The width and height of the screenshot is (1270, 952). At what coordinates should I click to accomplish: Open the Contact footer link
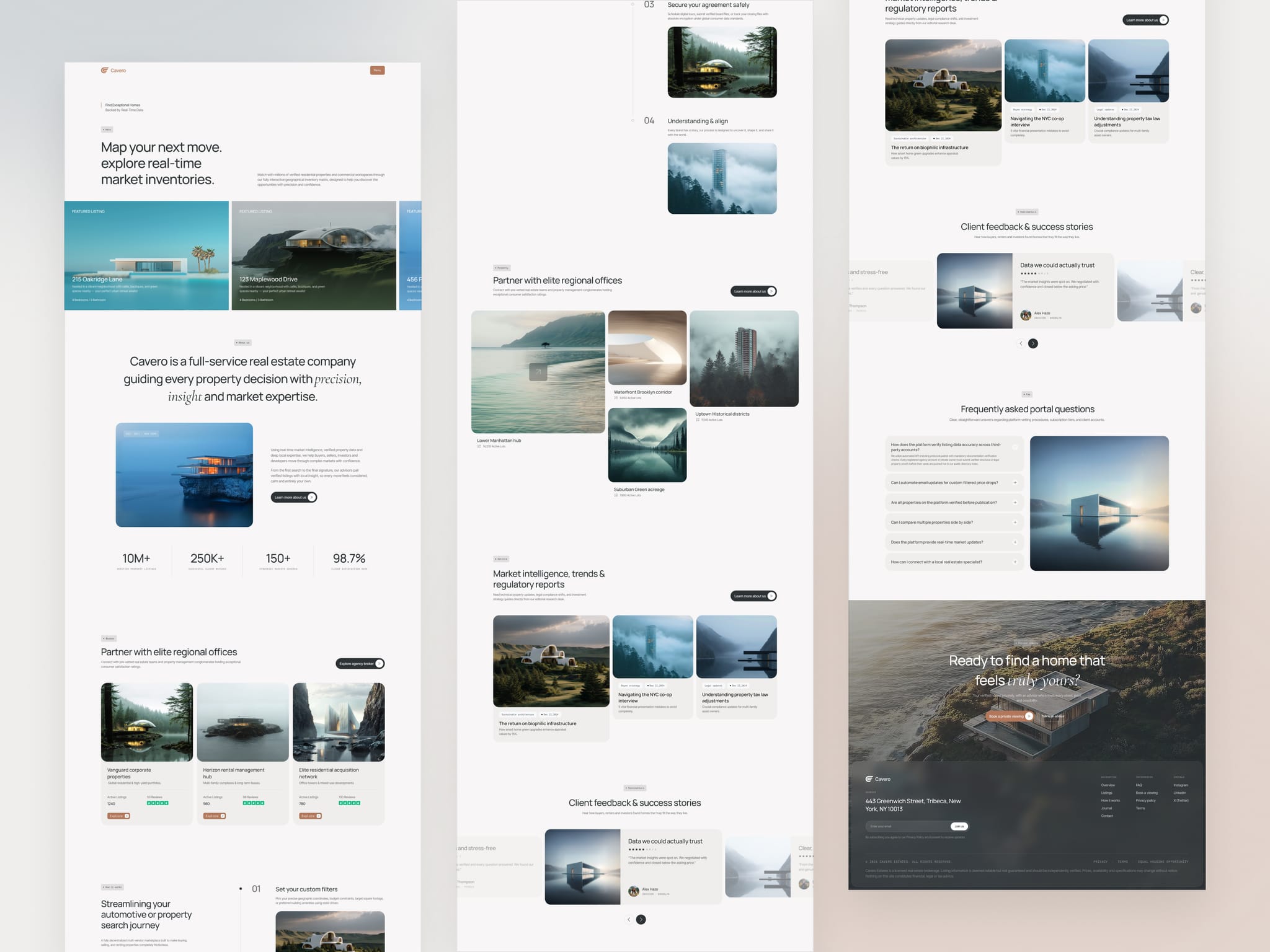click(x=1107, y=816)
